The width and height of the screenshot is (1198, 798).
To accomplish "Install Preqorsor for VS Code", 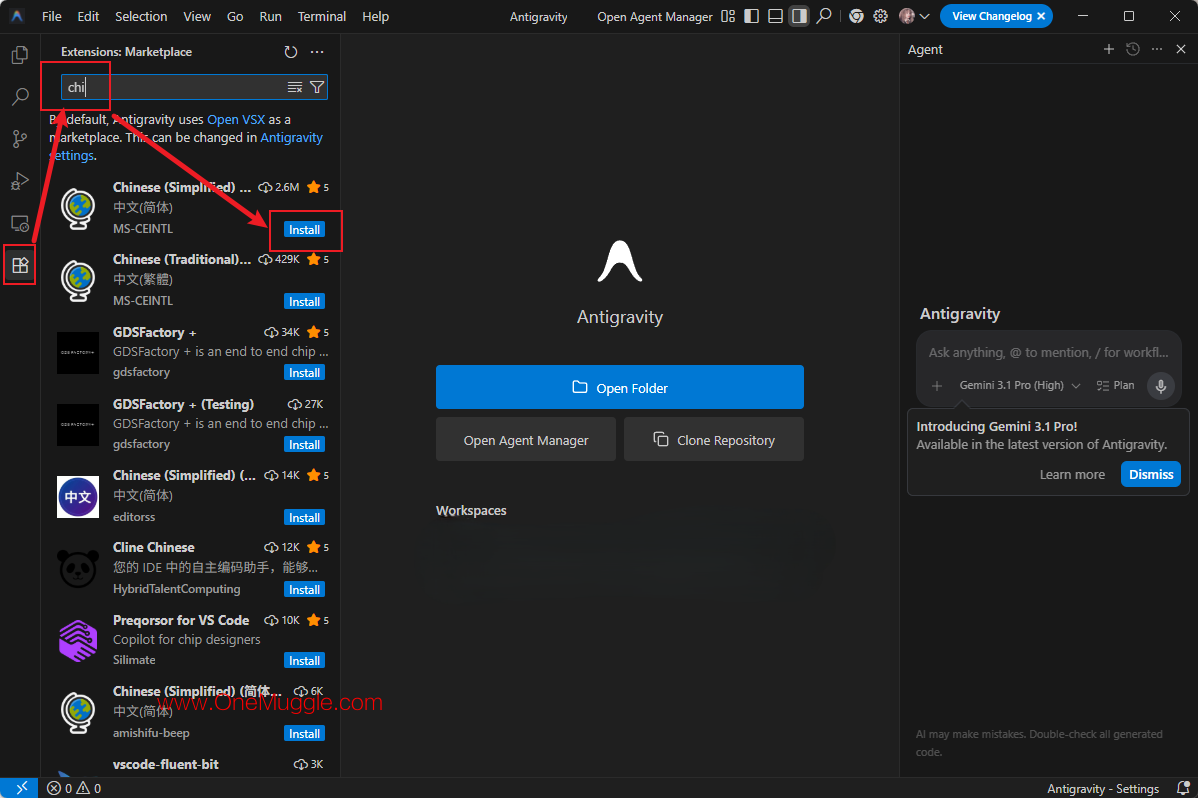I will pyautogui.click(x=304, y=660).
